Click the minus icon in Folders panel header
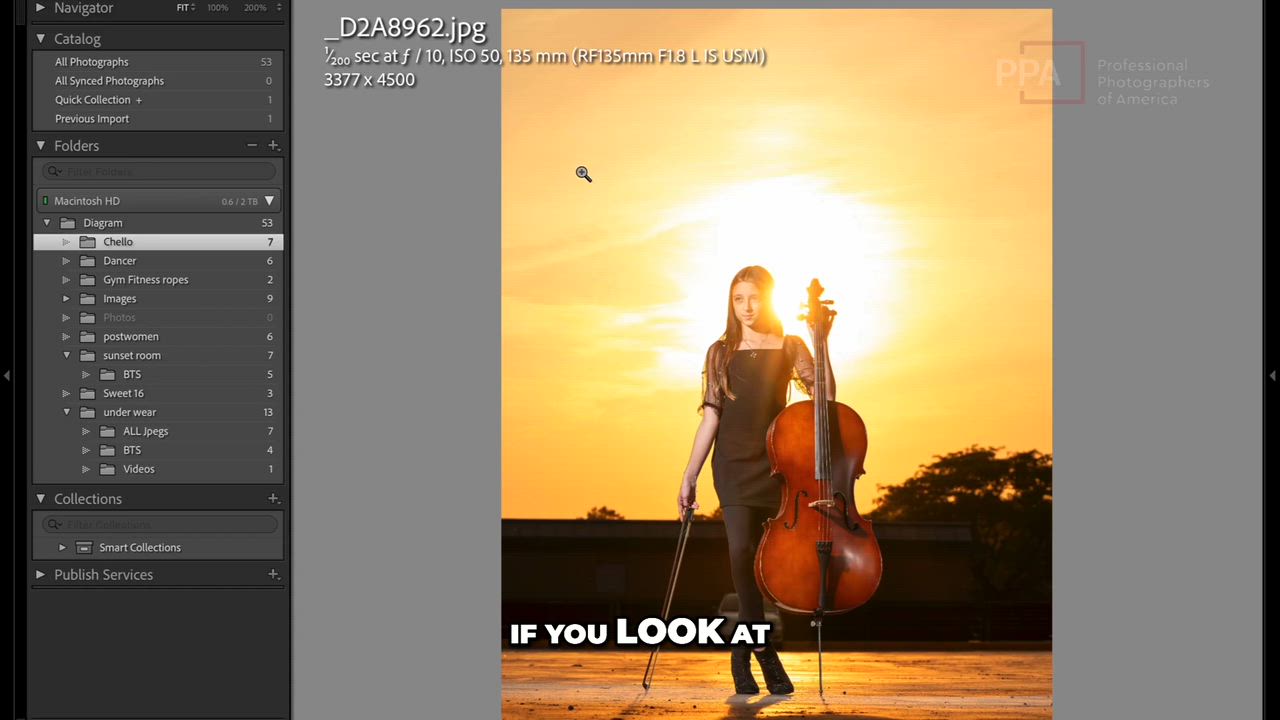This screenshot has height=720, width=1280. tap(252, 146)
